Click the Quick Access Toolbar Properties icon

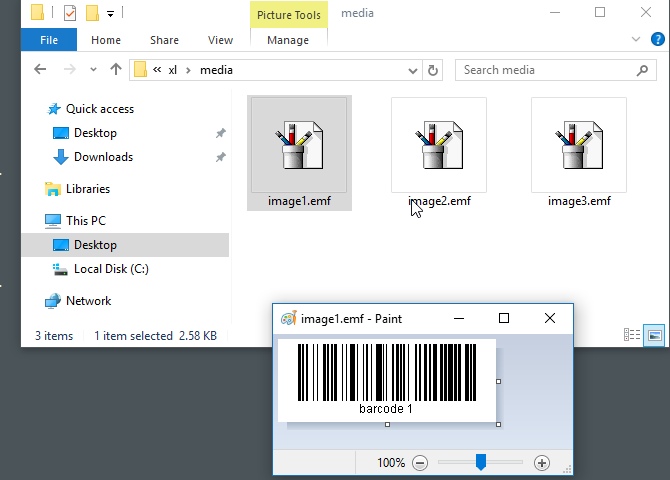70,13
